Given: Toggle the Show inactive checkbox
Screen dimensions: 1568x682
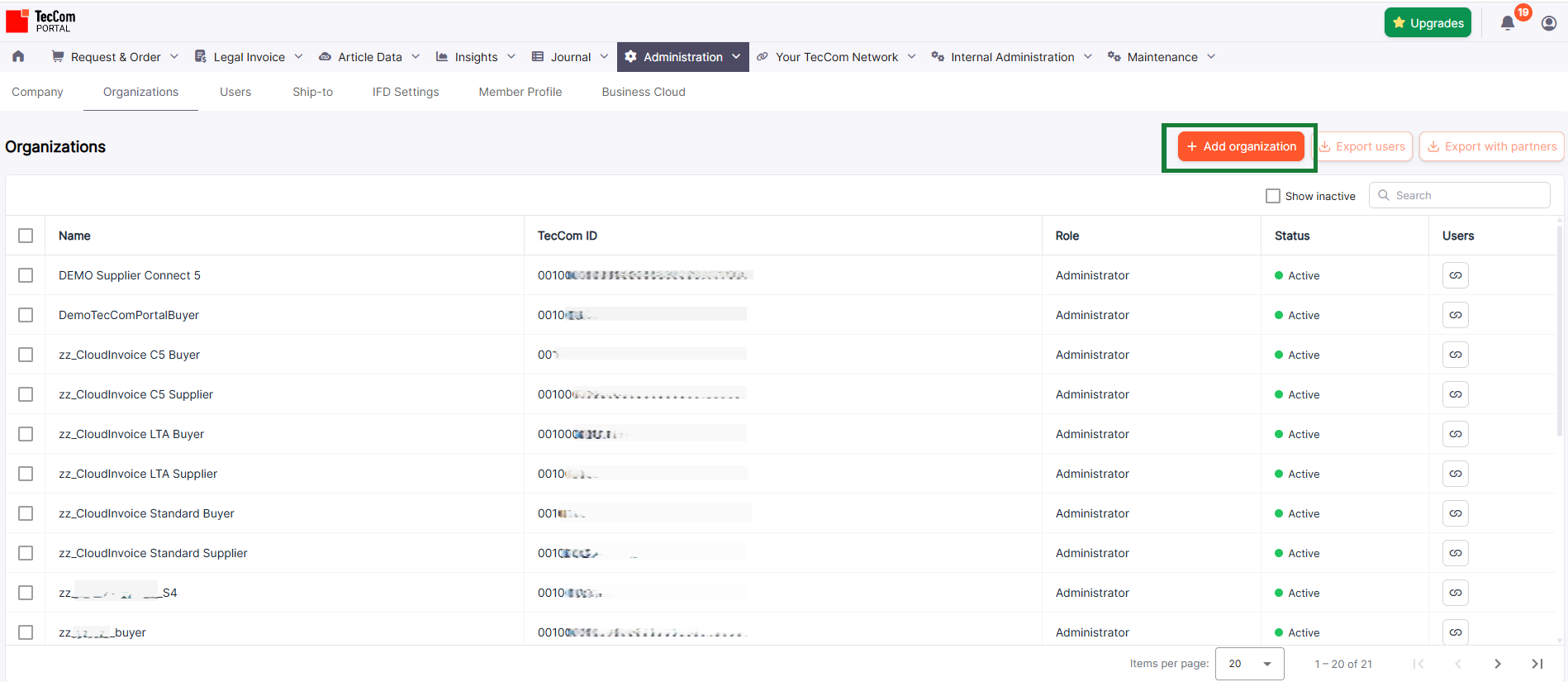Looking at the screenshot, I should coord(1273,196).
